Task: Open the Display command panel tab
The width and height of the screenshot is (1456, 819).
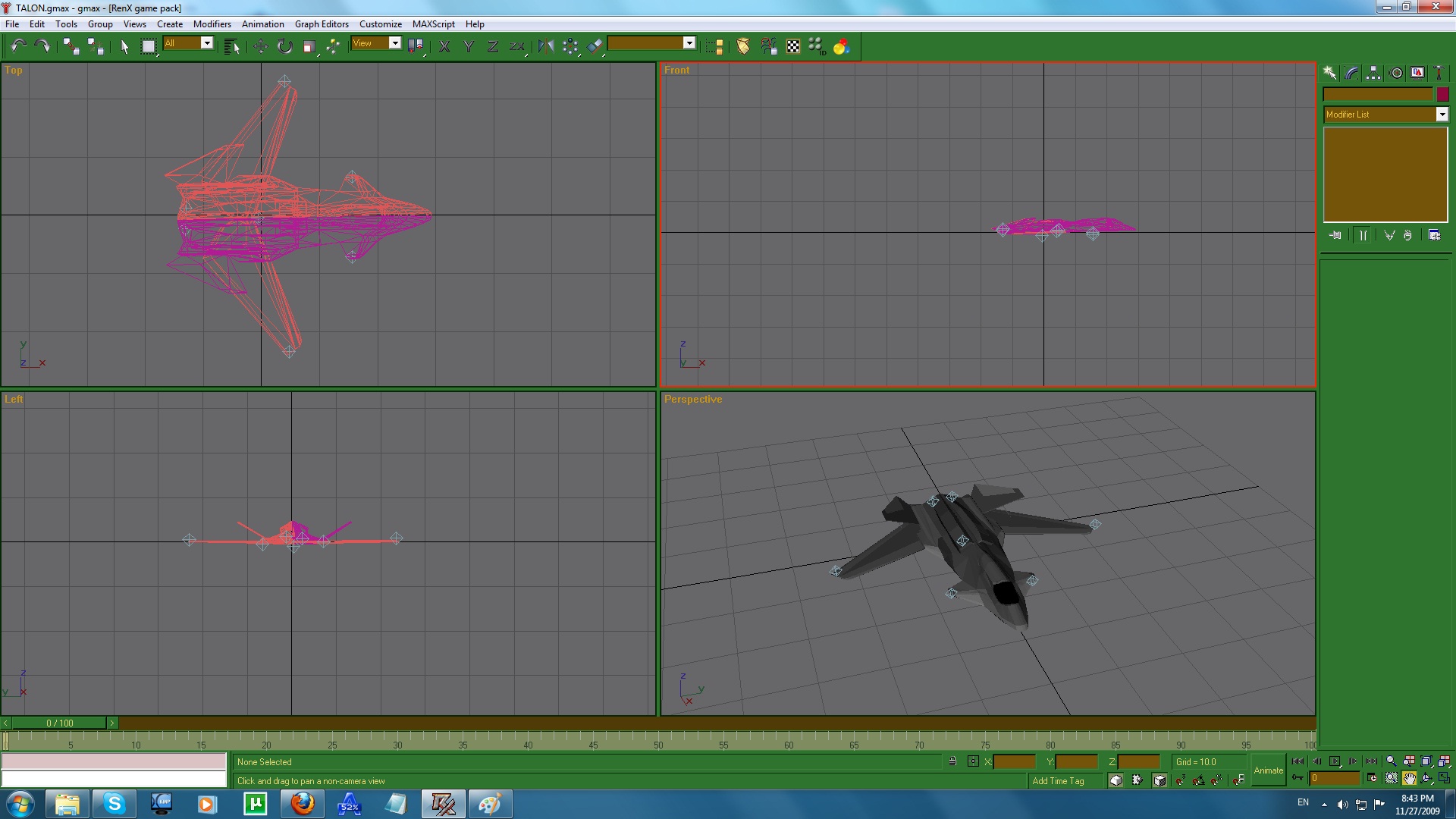Action: click(1417, 73)
